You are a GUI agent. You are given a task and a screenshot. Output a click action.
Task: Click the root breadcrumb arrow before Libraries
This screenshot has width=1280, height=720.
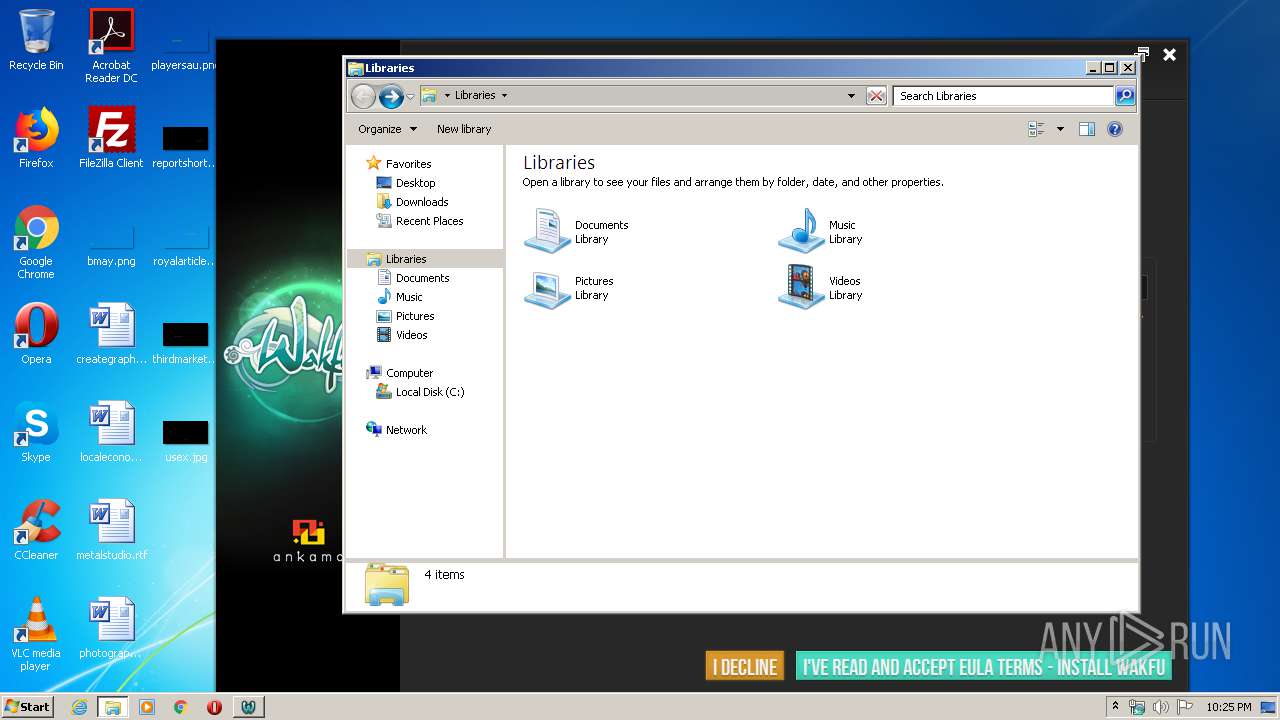(x=447, y=96)
